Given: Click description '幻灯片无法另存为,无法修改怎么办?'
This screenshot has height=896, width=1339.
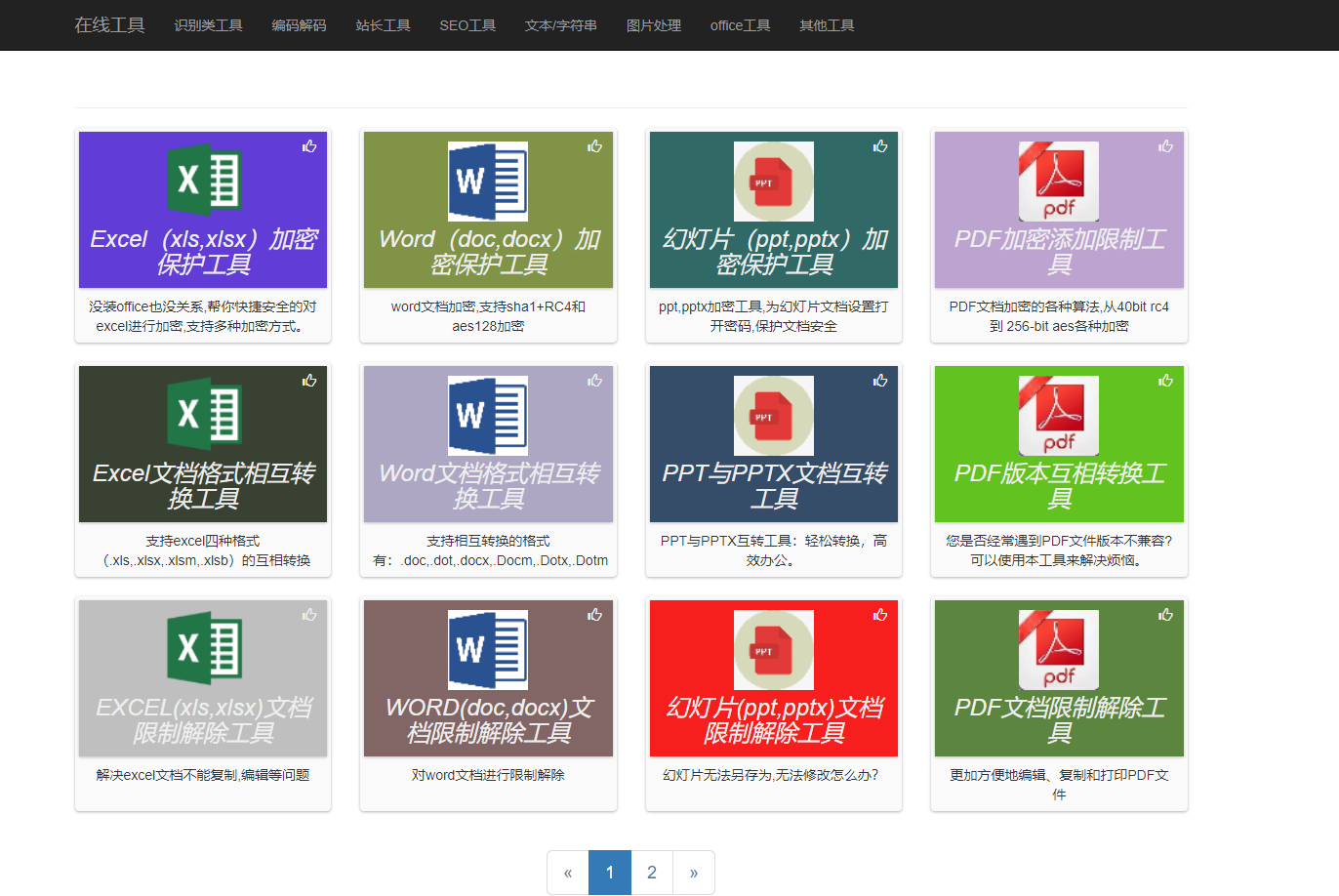Looking at the screenshot, I should coord(771,775).
